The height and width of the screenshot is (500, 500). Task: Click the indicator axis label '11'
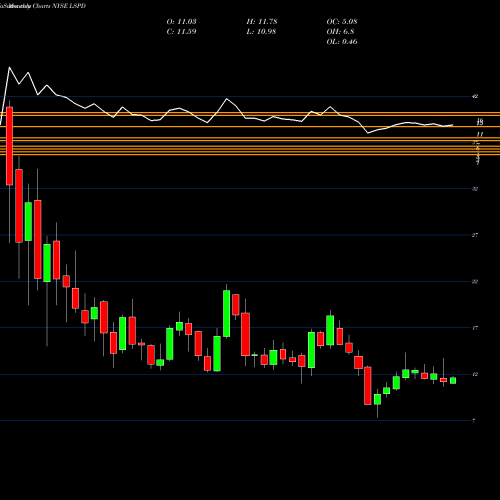pos(480,134)
